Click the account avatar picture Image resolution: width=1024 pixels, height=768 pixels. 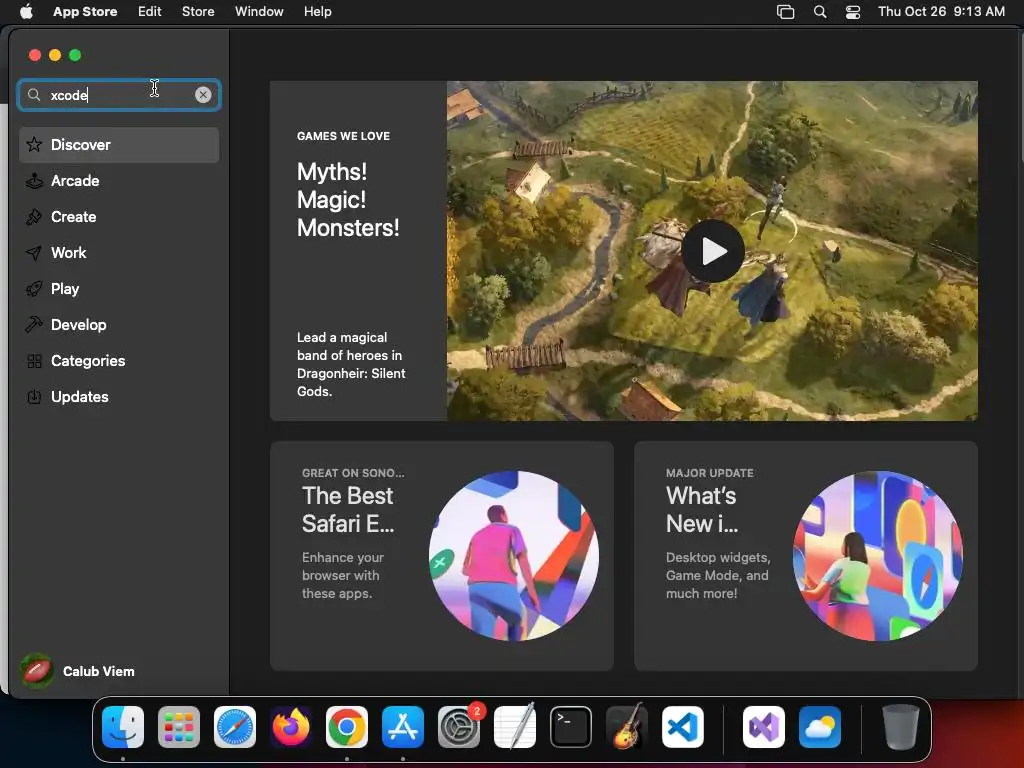pos(37,671)
